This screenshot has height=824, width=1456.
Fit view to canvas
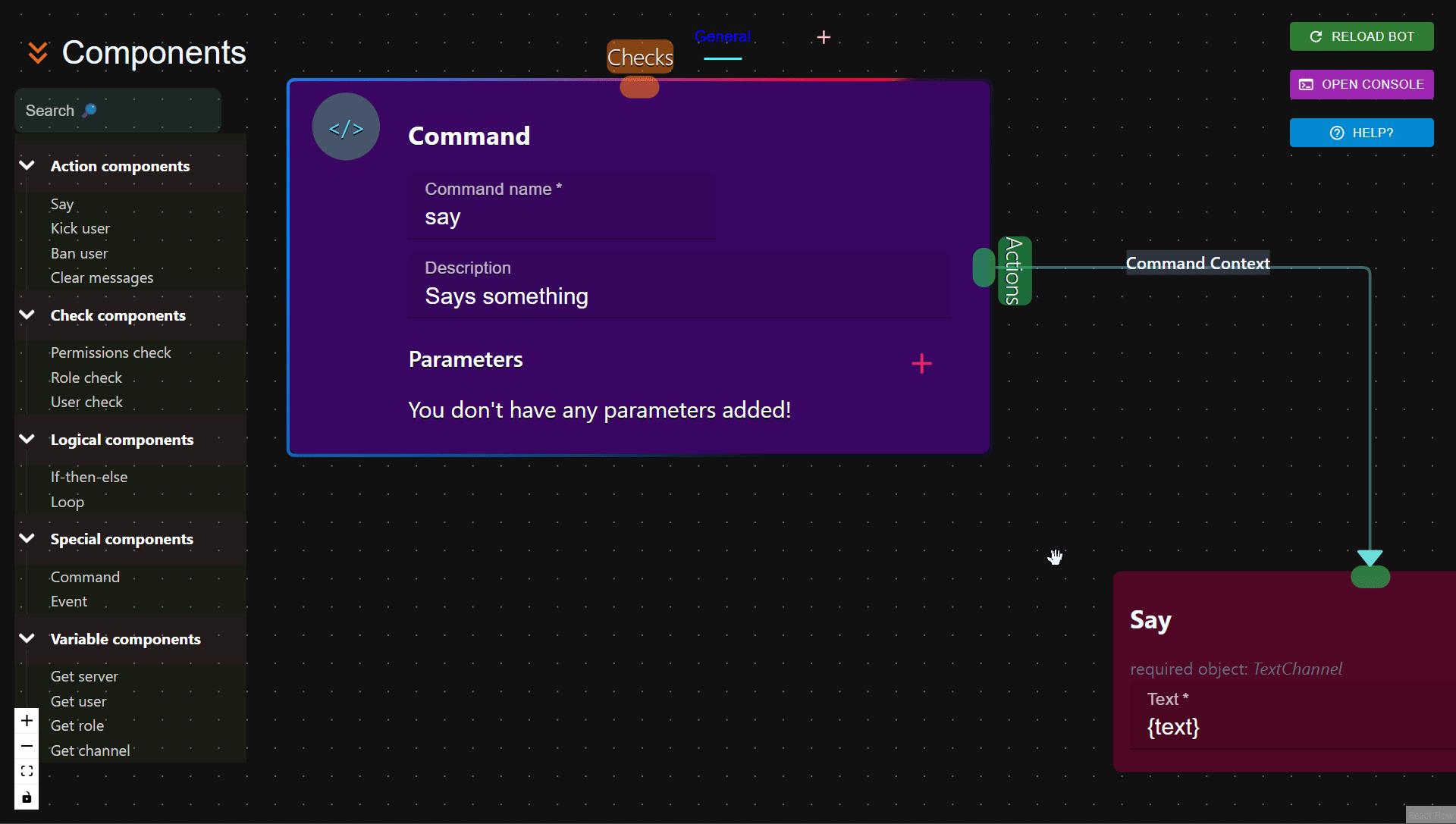(27, 772)
